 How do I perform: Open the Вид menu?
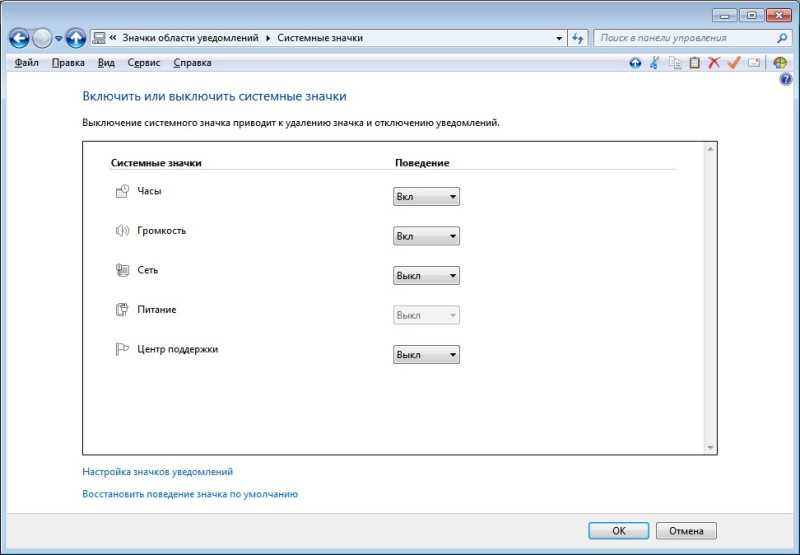pos(106,63)
